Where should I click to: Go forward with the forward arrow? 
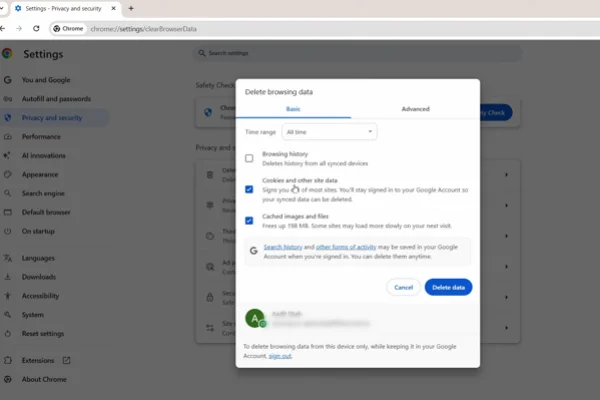click(19, 28)
